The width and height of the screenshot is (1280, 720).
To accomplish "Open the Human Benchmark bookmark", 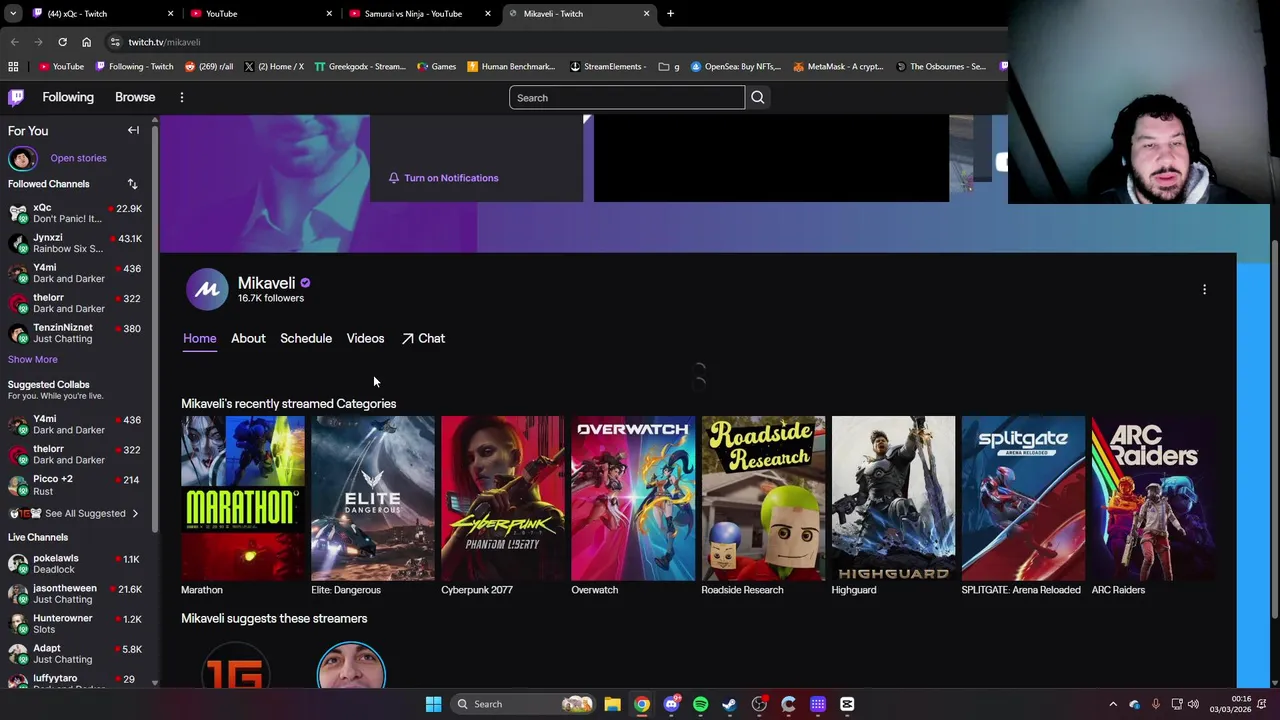I will [510, 67].
